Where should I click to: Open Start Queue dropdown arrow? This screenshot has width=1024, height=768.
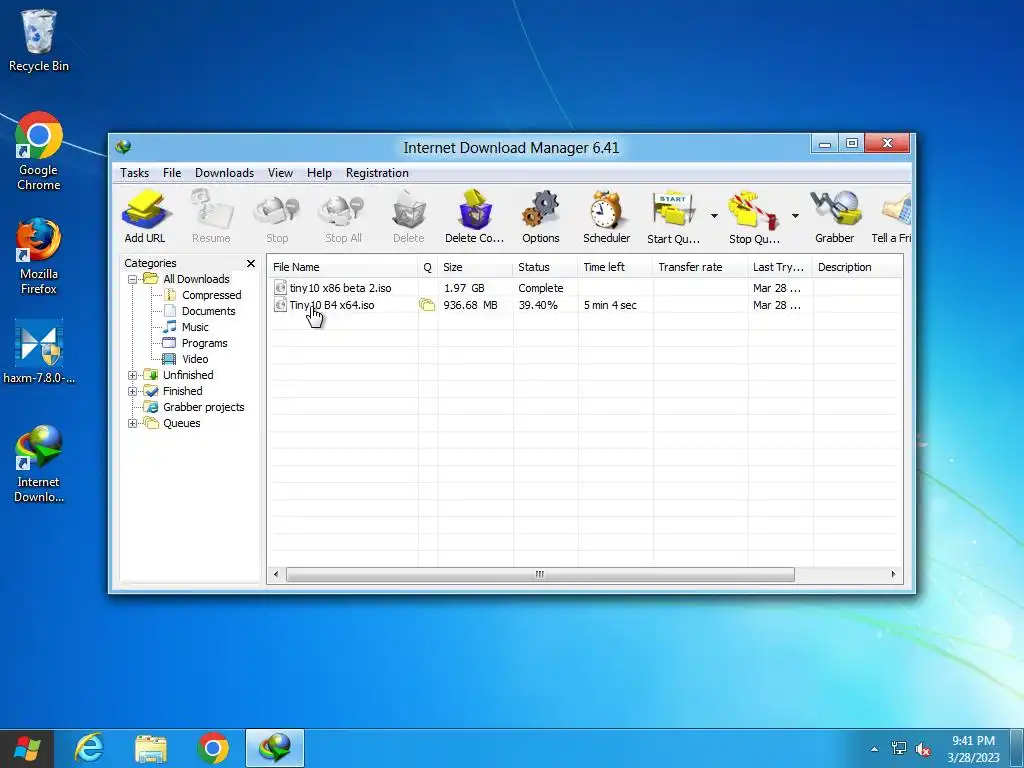click(x=714, y=216)
